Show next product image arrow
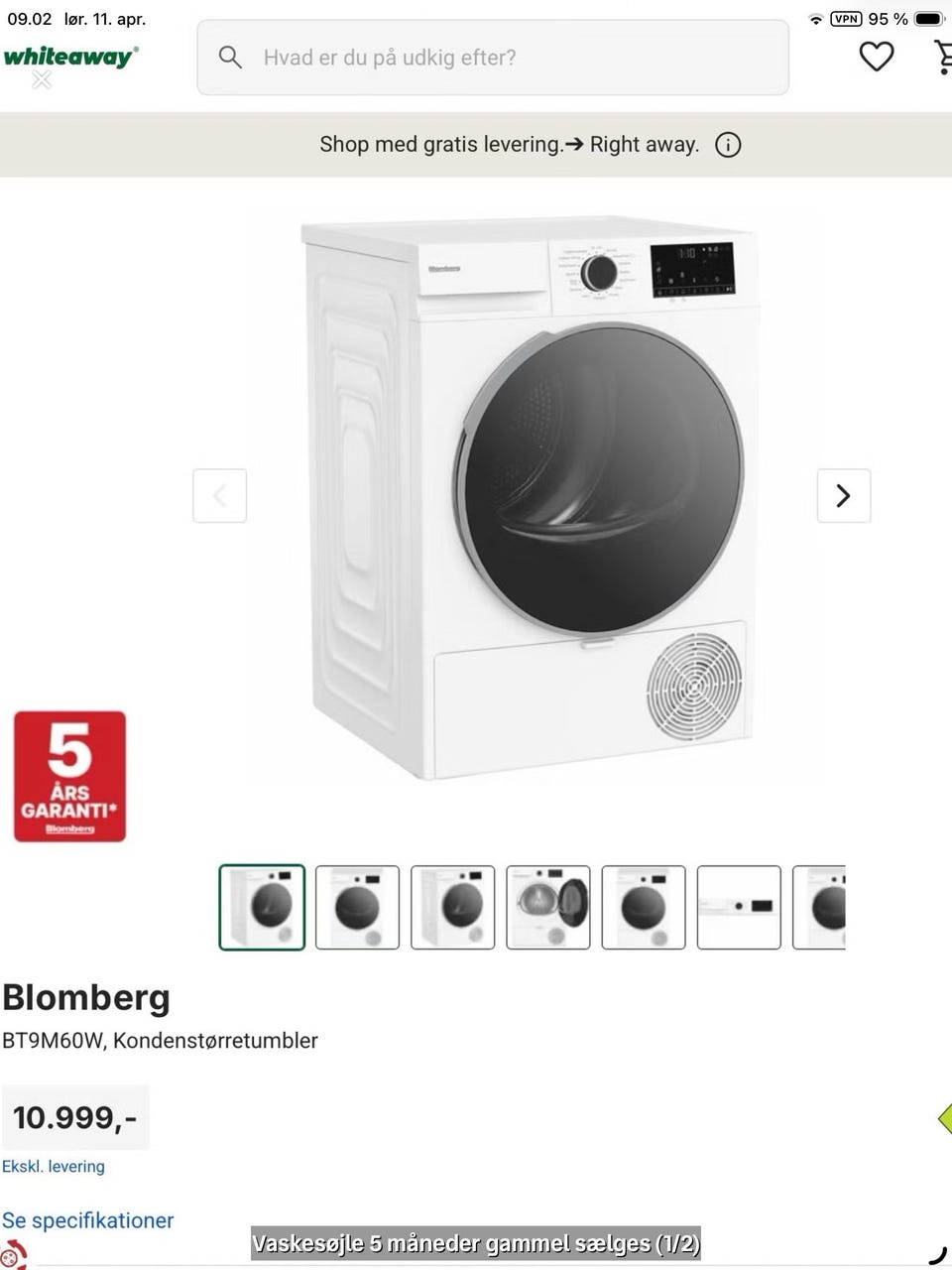Viewport: 952px width, 1270px height. coord(843,495)
